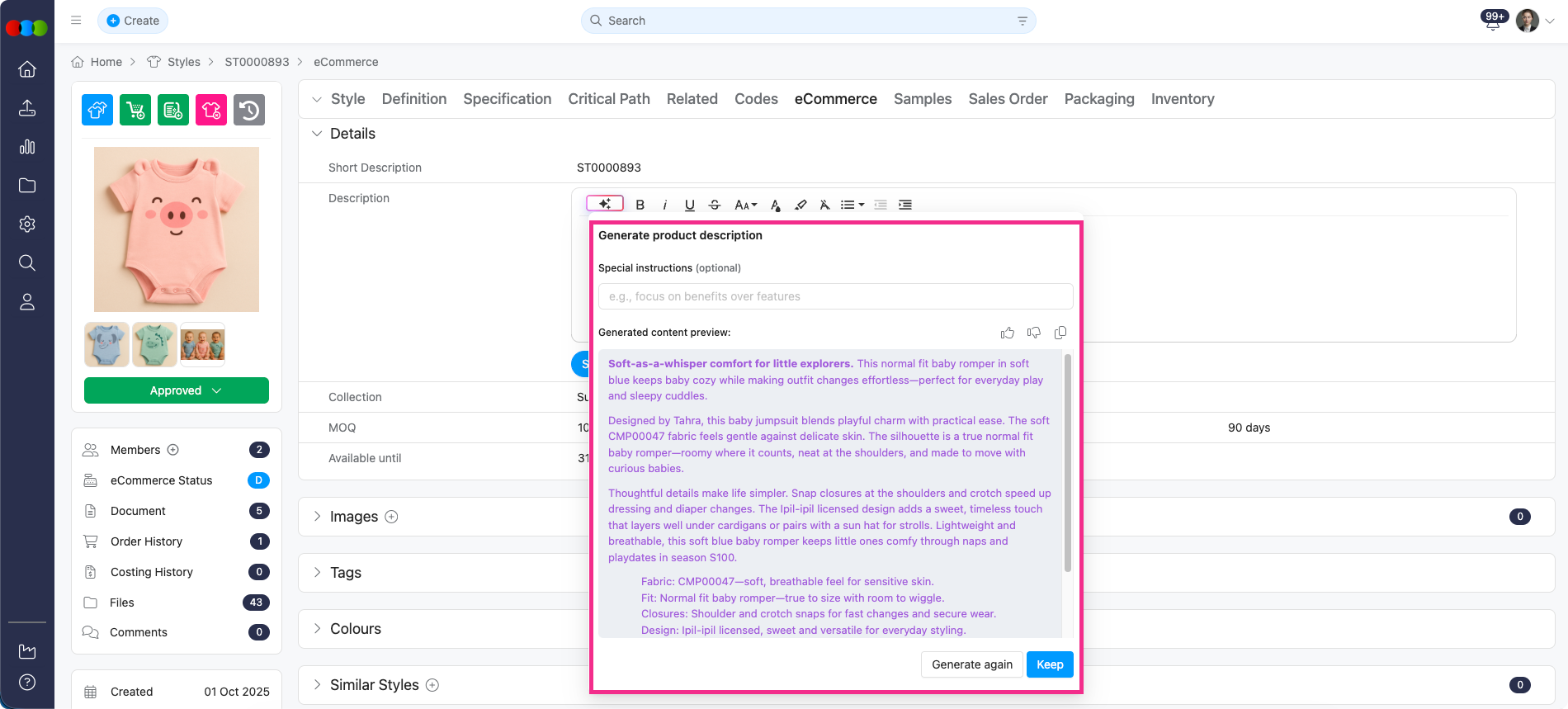Expand the Tags section
1568x709 pixels.
pyautogui.click(x=346, y=573)
